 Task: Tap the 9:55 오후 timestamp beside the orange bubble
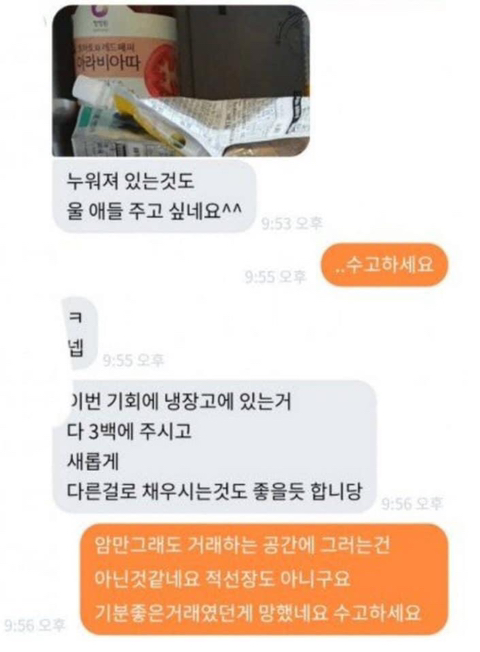275,276
